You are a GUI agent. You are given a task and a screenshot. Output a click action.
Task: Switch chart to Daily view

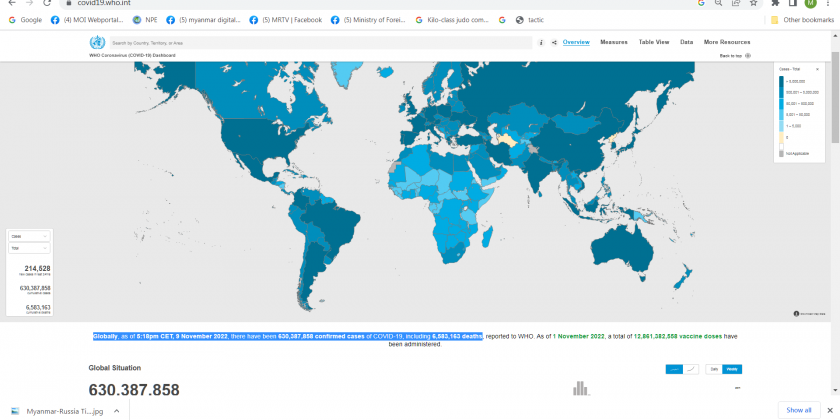click(x=714, y=369)
